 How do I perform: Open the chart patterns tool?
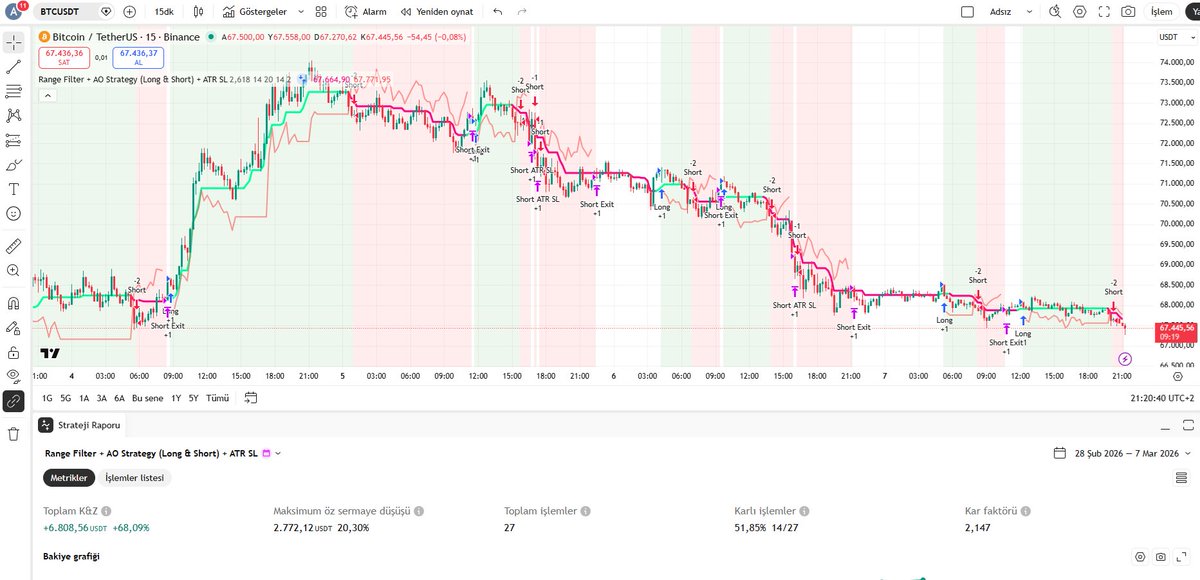[14, 116]
